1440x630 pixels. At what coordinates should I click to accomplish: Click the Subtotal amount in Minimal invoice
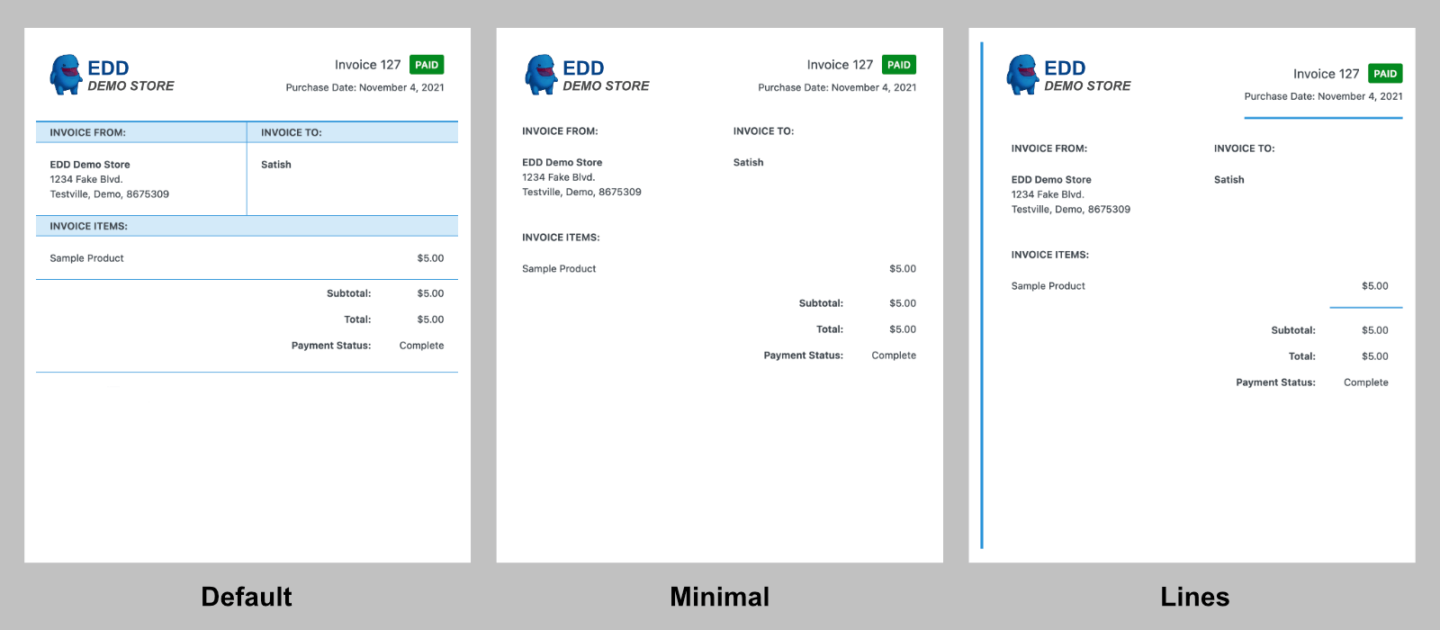pyautogui.click(x=902, y=303)
